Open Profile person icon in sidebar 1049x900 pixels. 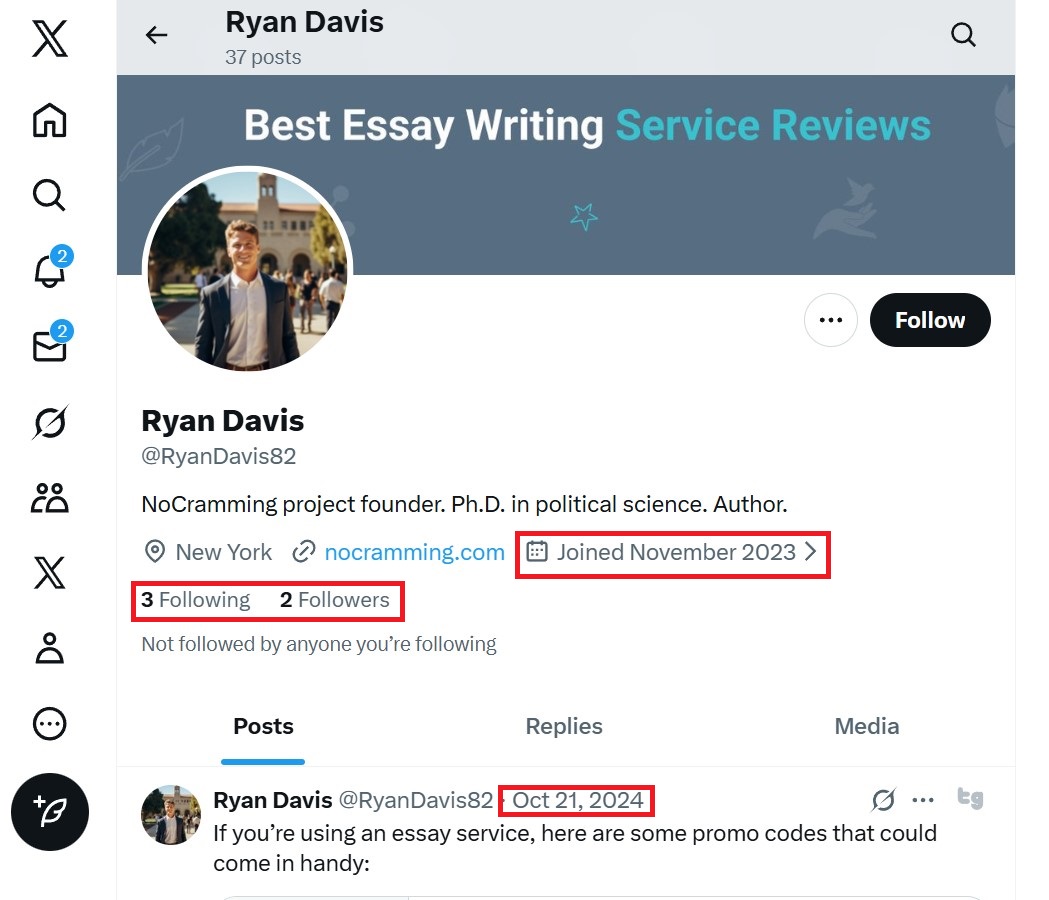point(49,648)
